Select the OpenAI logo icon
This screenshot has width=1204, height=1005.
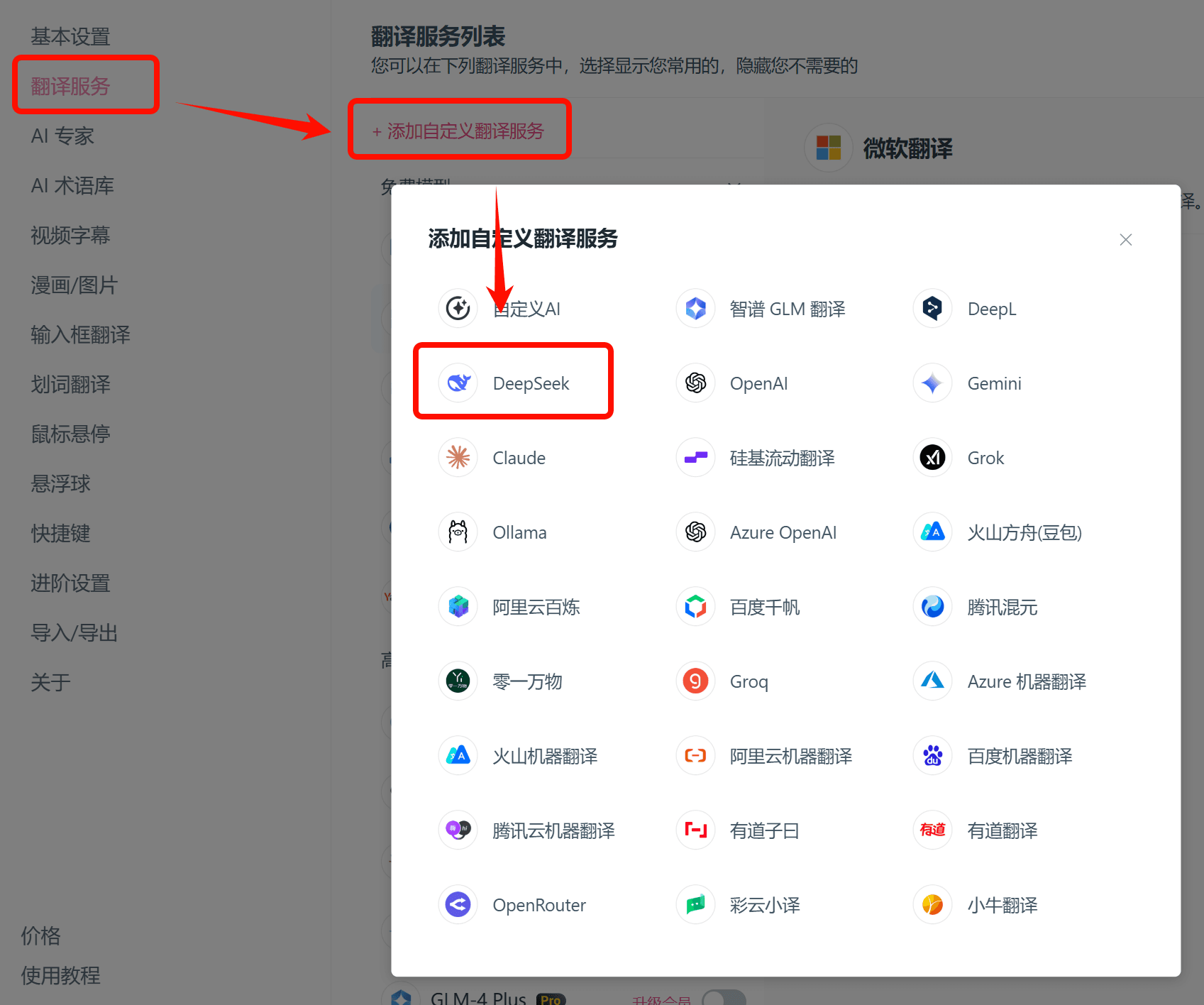695,383
